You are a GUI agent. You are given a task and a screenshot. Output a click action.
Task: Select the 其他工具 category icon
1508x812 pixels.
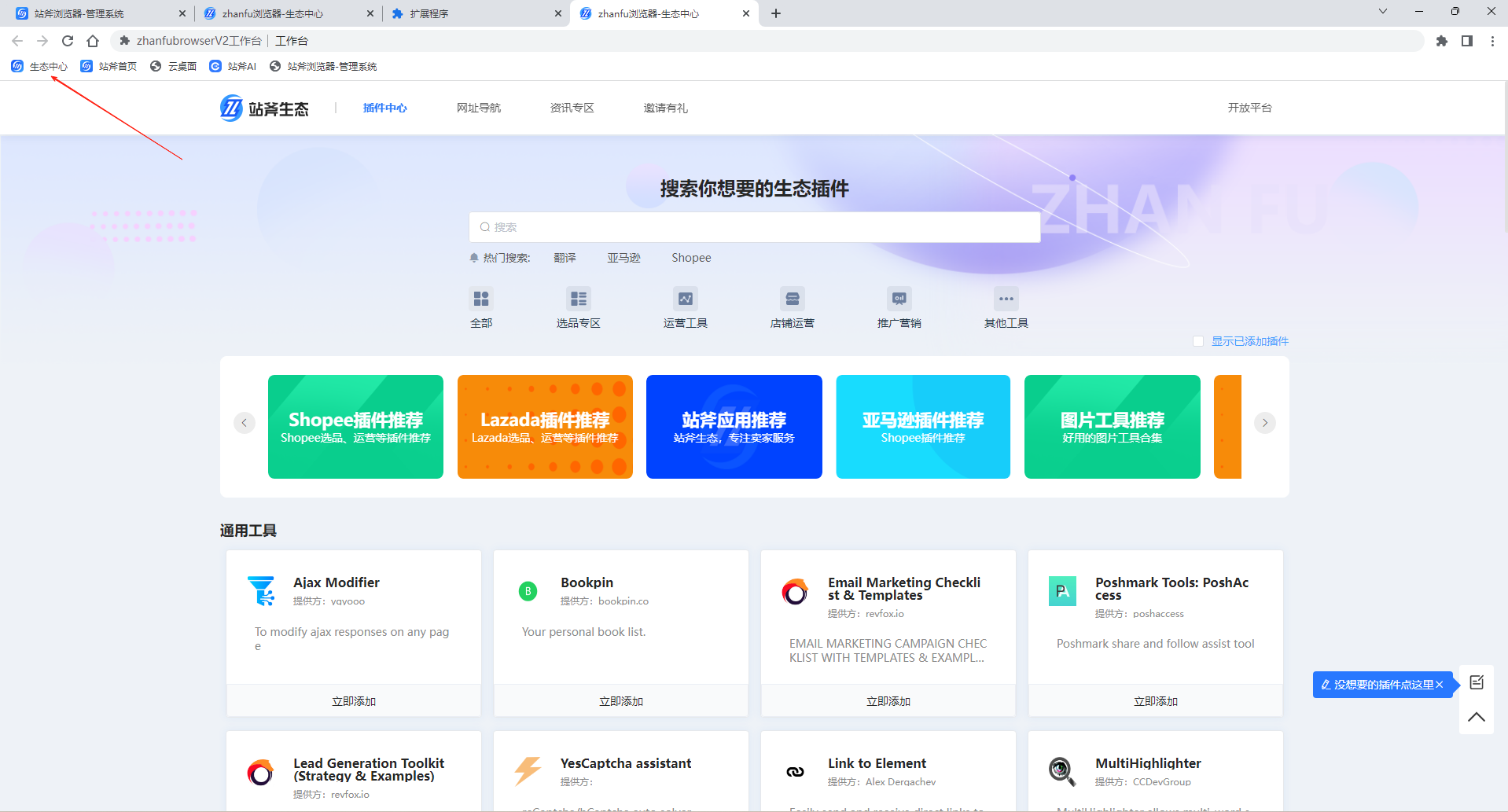tap(1006, 299)
